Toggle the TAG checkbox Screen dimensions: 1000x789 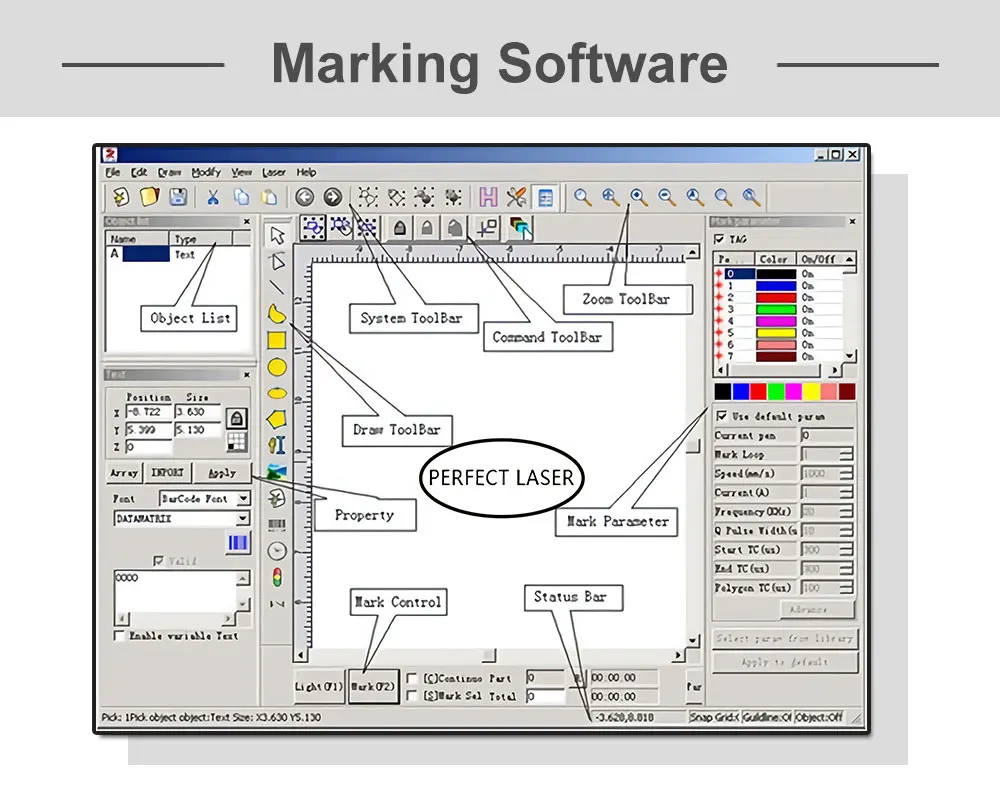719,239
